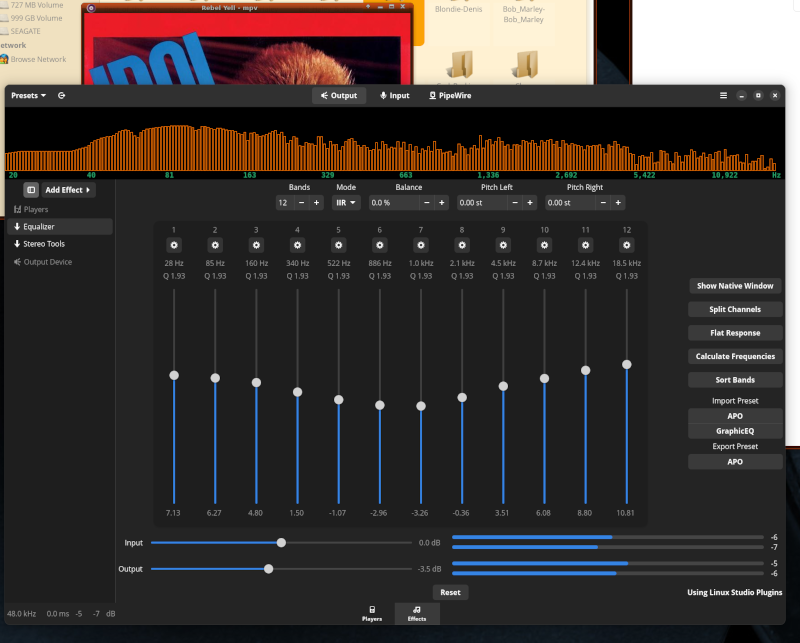Switch to the Players bottom tab
The image size is (800, 643).
(372, 614)
